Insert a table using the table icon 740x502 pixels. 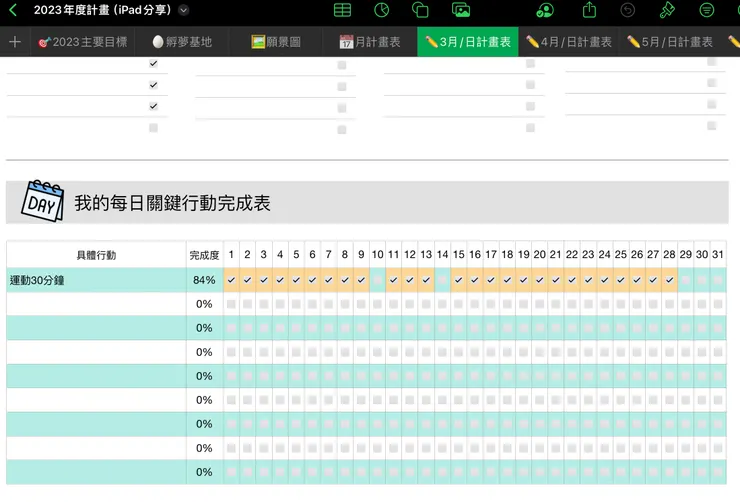(x=342, y=10)
